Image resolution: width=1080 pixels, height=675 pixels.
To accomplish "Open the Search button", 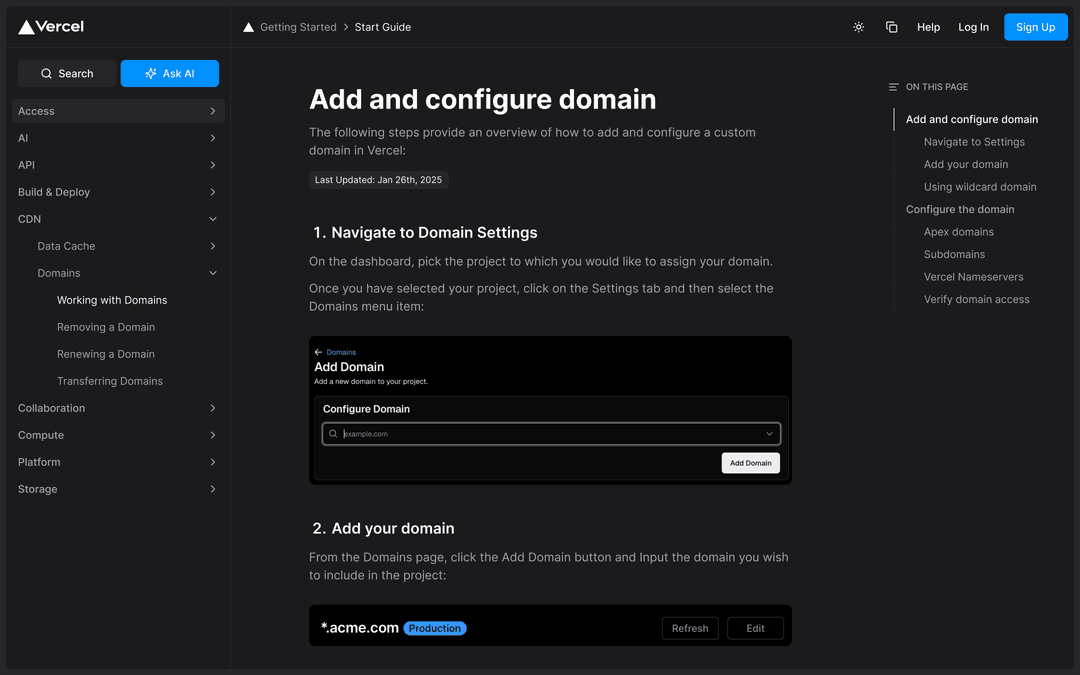I will 67,74.
